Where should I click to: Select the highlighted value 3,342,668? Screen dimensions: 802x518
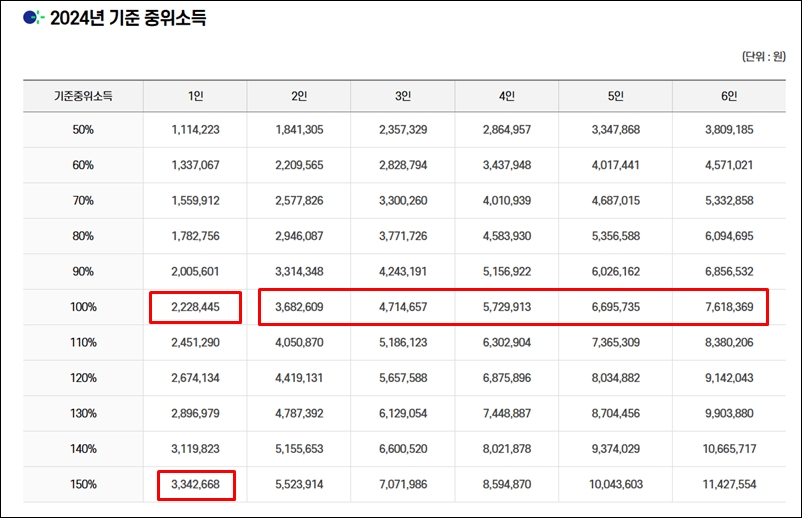coord(195,484)
